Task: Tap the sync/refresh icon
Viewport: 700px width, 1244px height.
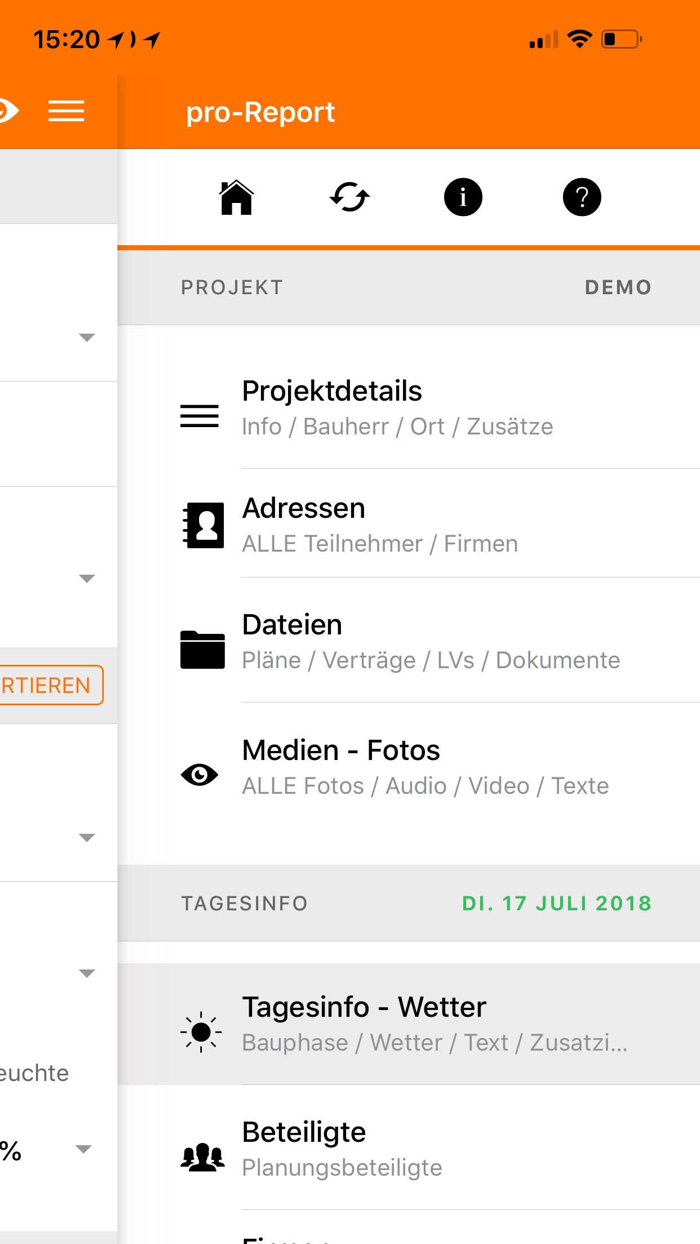Action: point(349,197)
